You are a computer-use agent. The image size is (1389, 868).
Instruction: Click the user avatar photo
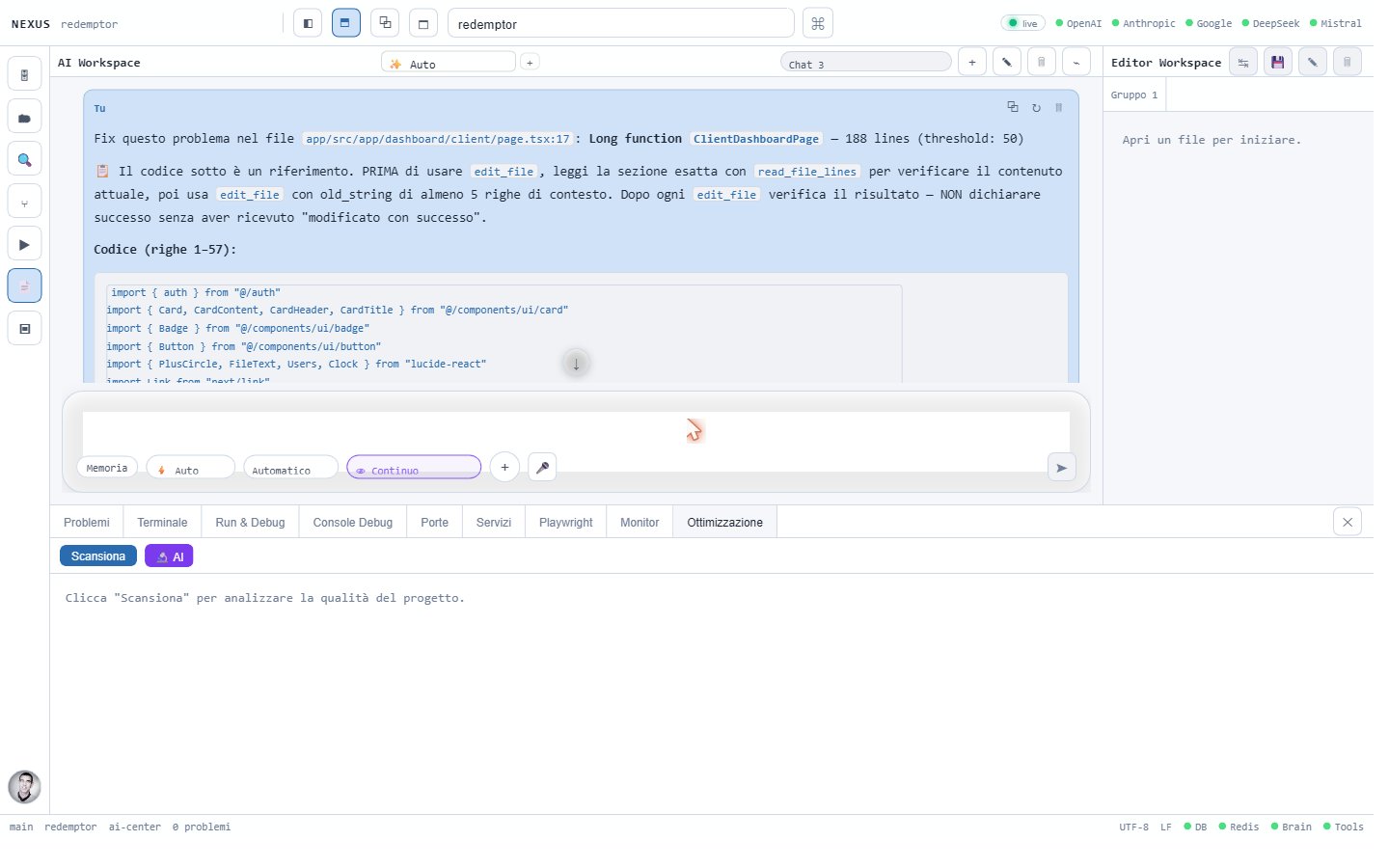[x=24, y=787]
